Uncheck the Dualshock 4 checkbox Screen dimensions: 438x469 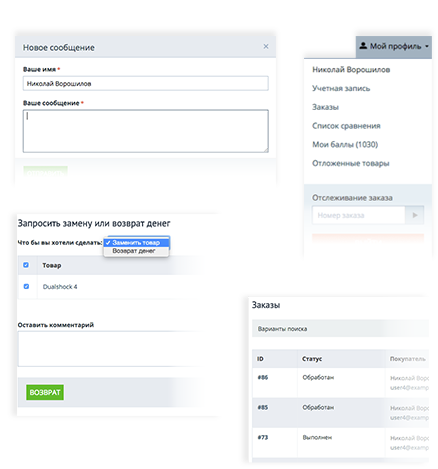(x=26, y=286)
